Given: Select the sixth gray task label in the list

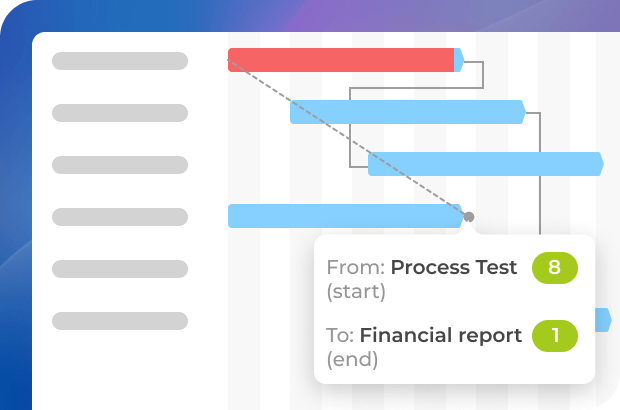Looking at the screenshot, I should click(x=120, y=321).
